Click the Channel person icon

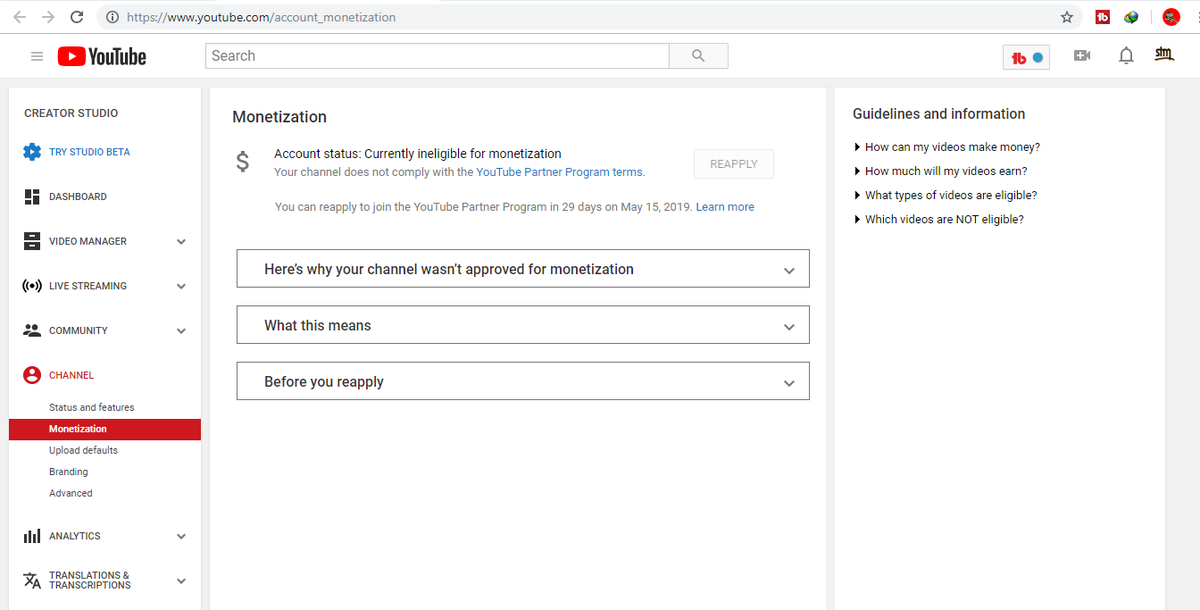(31, 375)
